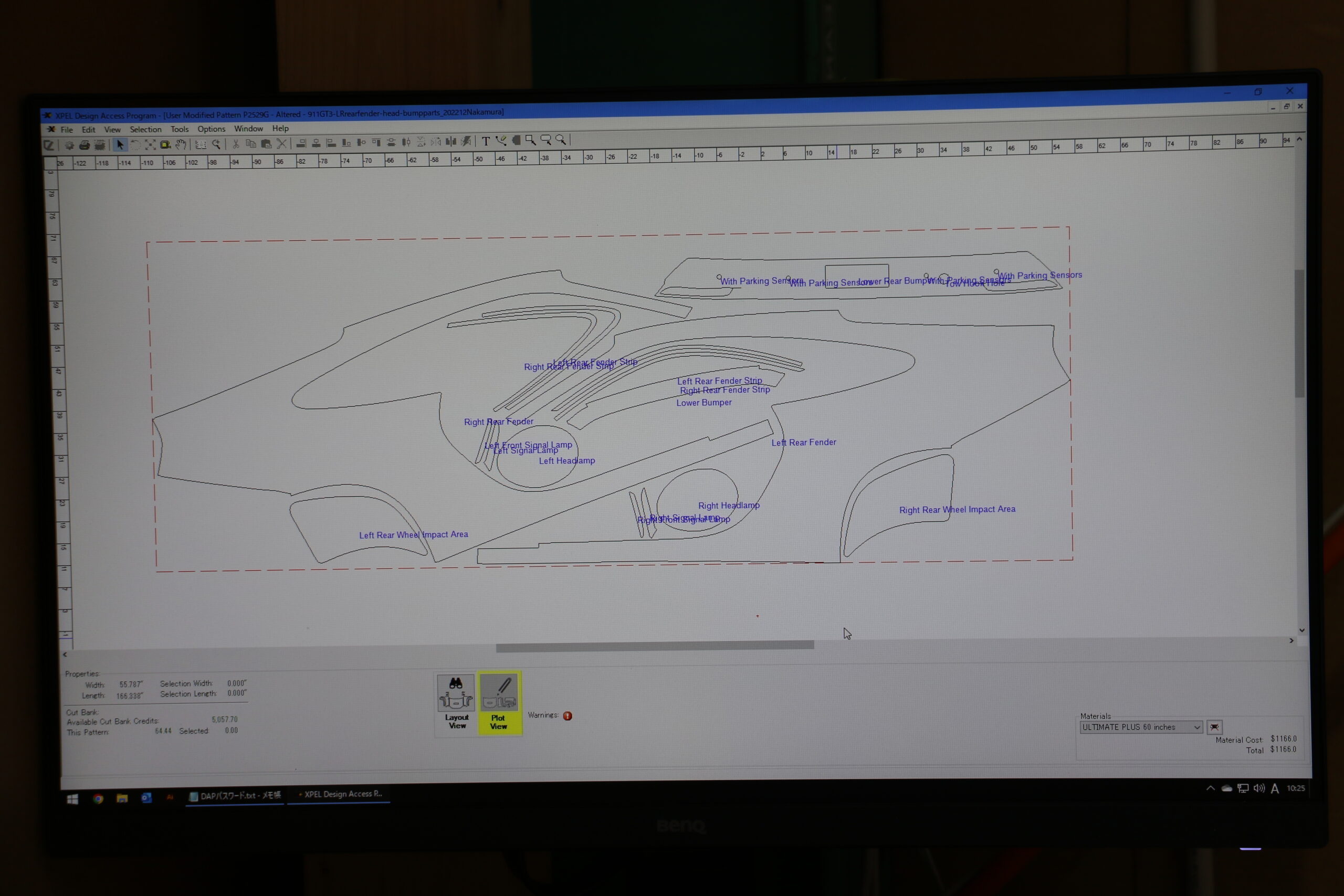Image resolution: width=1344 pixels, height=896 pixels.
Task: Switch to Layout View
Action: [456, 702]
